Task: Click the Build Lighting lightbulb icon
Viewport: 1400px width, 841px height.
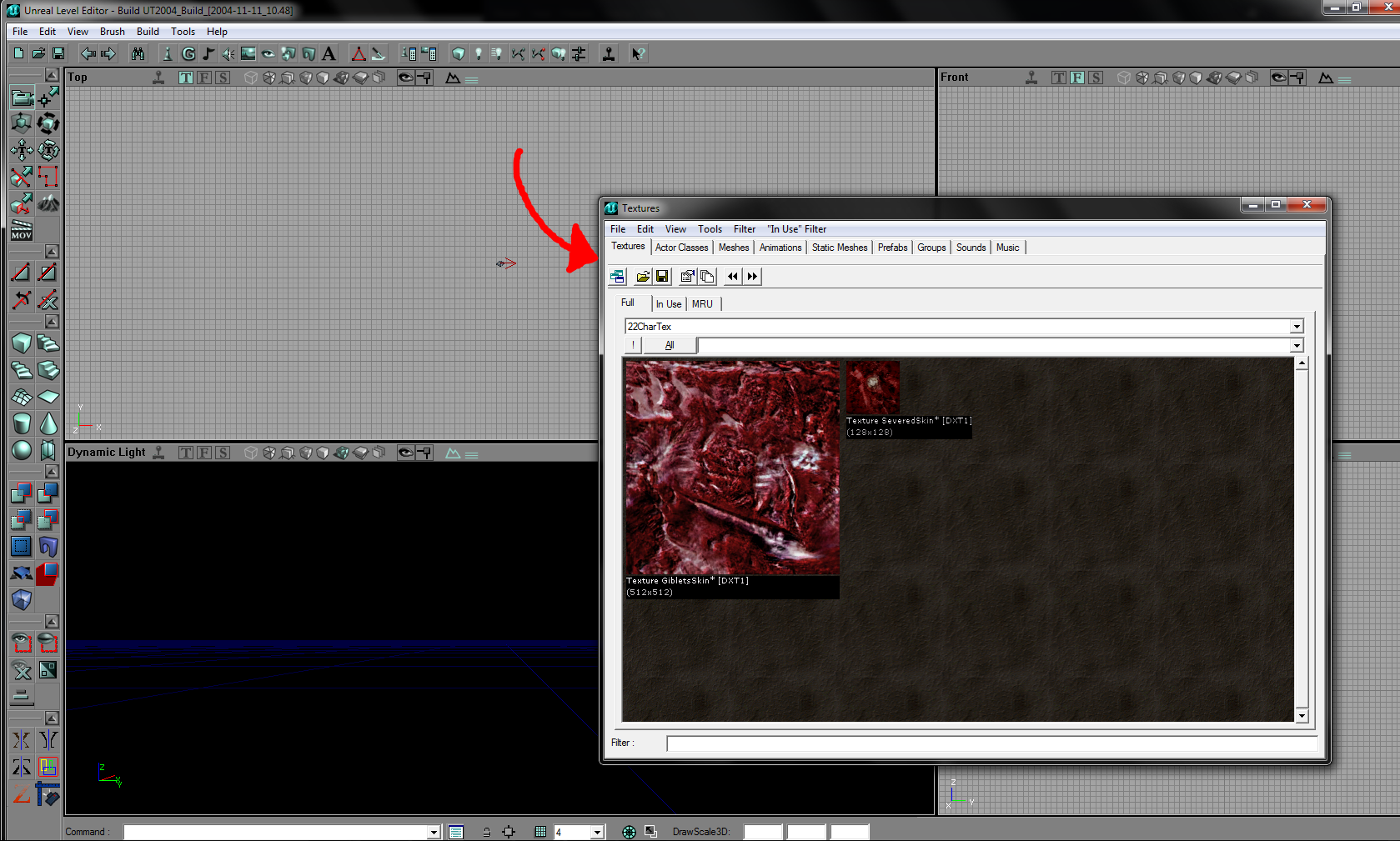Action: pyautogui.click(x=479, y=53)
